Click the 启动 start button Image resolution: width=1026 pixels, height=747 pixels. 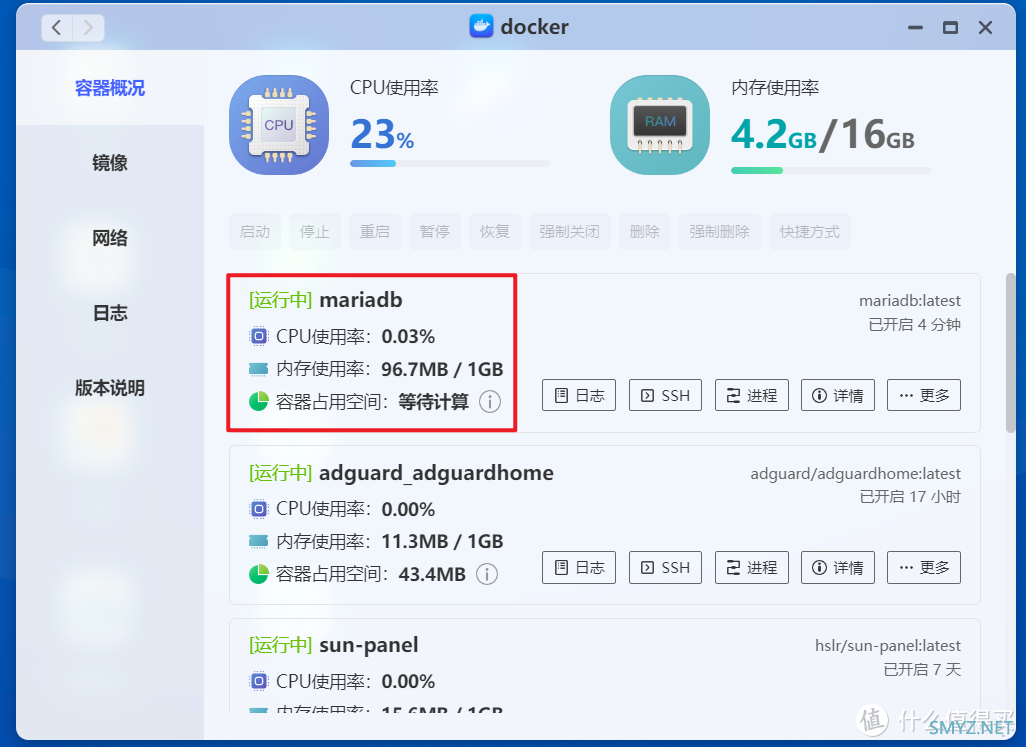coord(255,232)
